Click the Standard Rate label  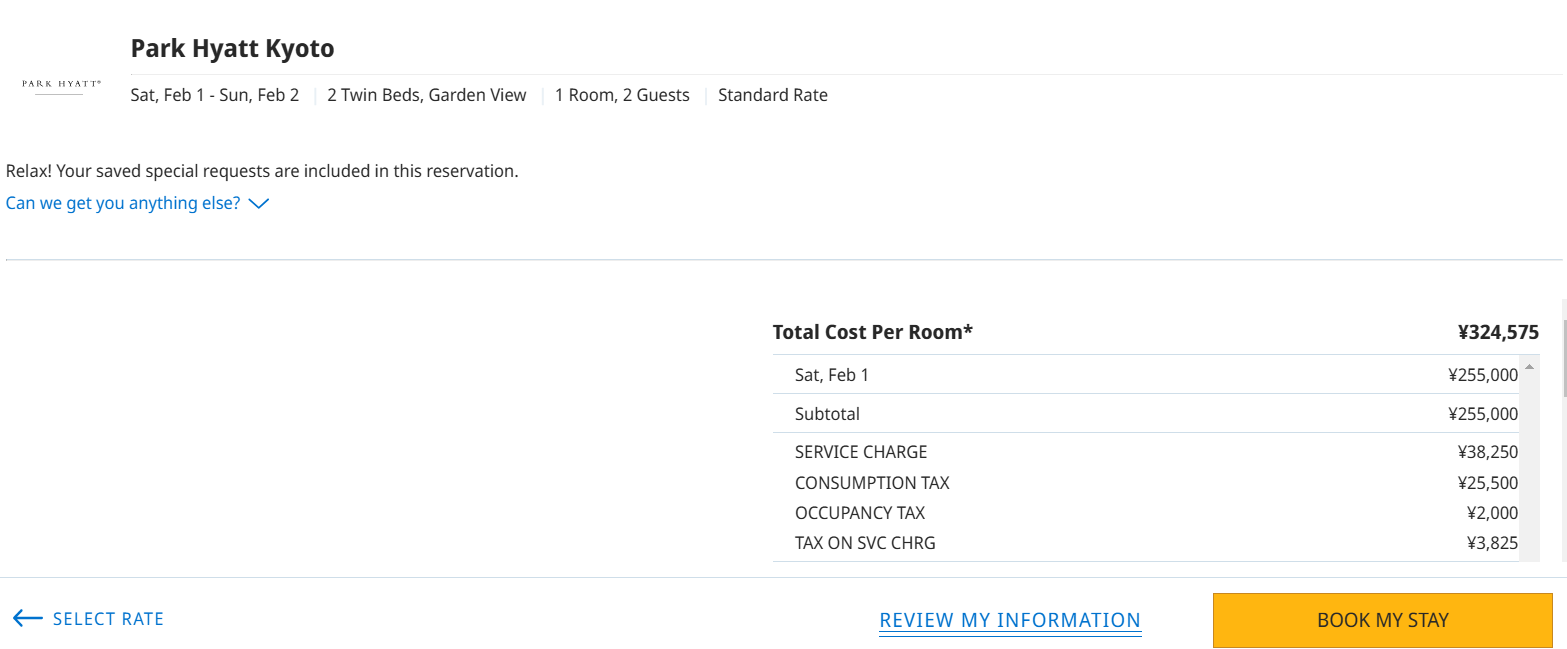(773, 96)
